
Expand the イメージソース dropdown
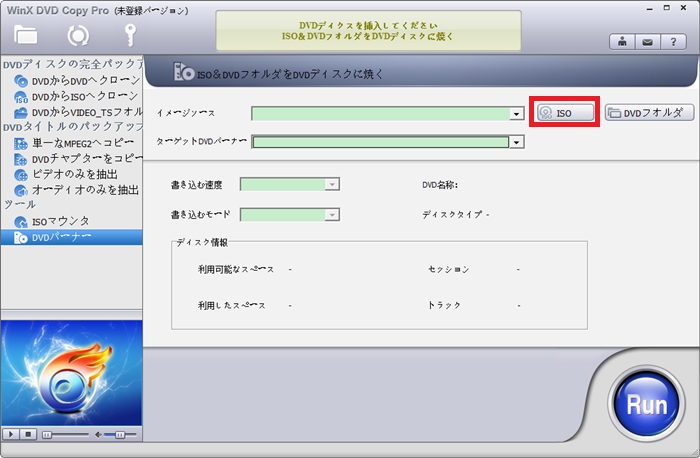click(517, 114)
